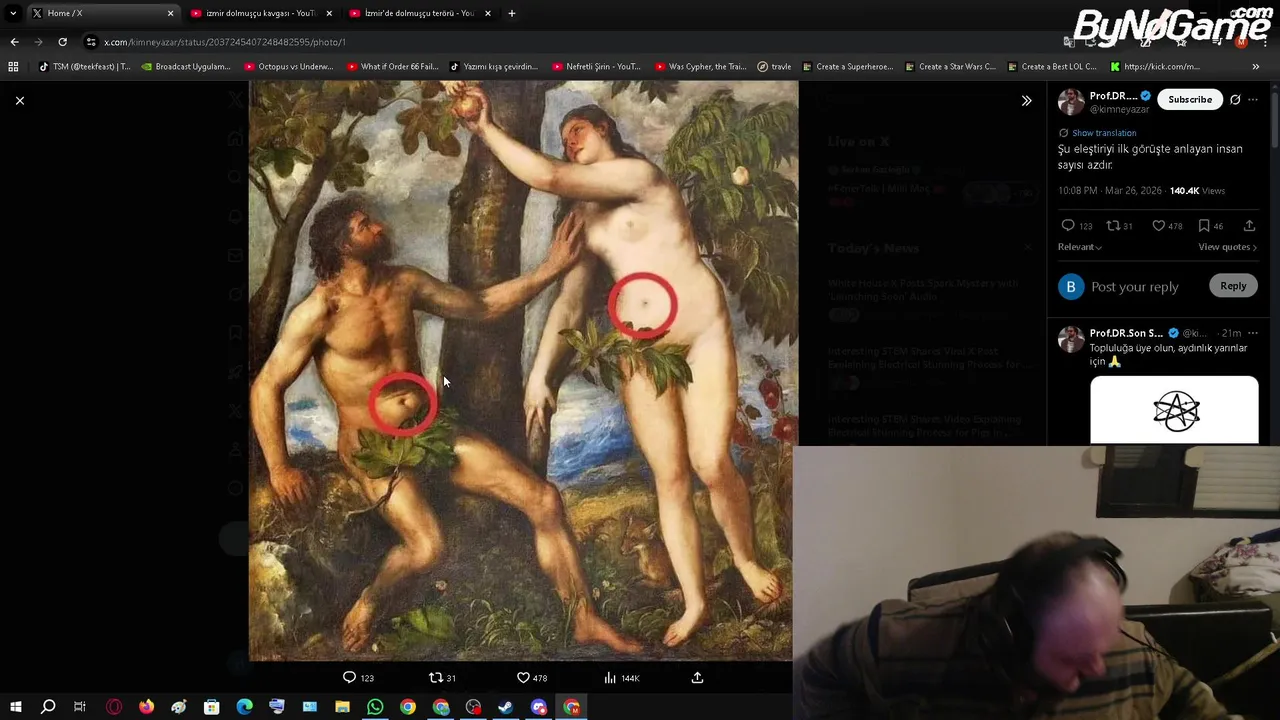The image size is (1280, 720).
Task: Open Windows taskbar search
Action: tap(48, 707)
